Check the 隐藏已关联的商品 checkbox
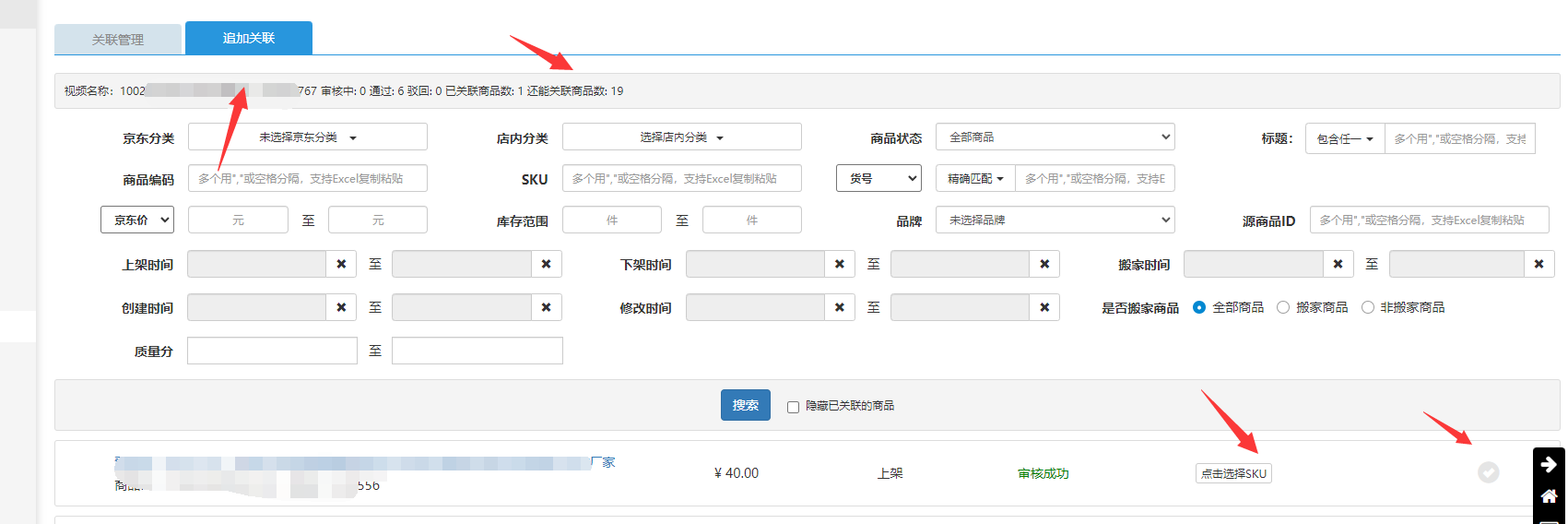Viewport: 1568px width, 524px height. [793, 407]
